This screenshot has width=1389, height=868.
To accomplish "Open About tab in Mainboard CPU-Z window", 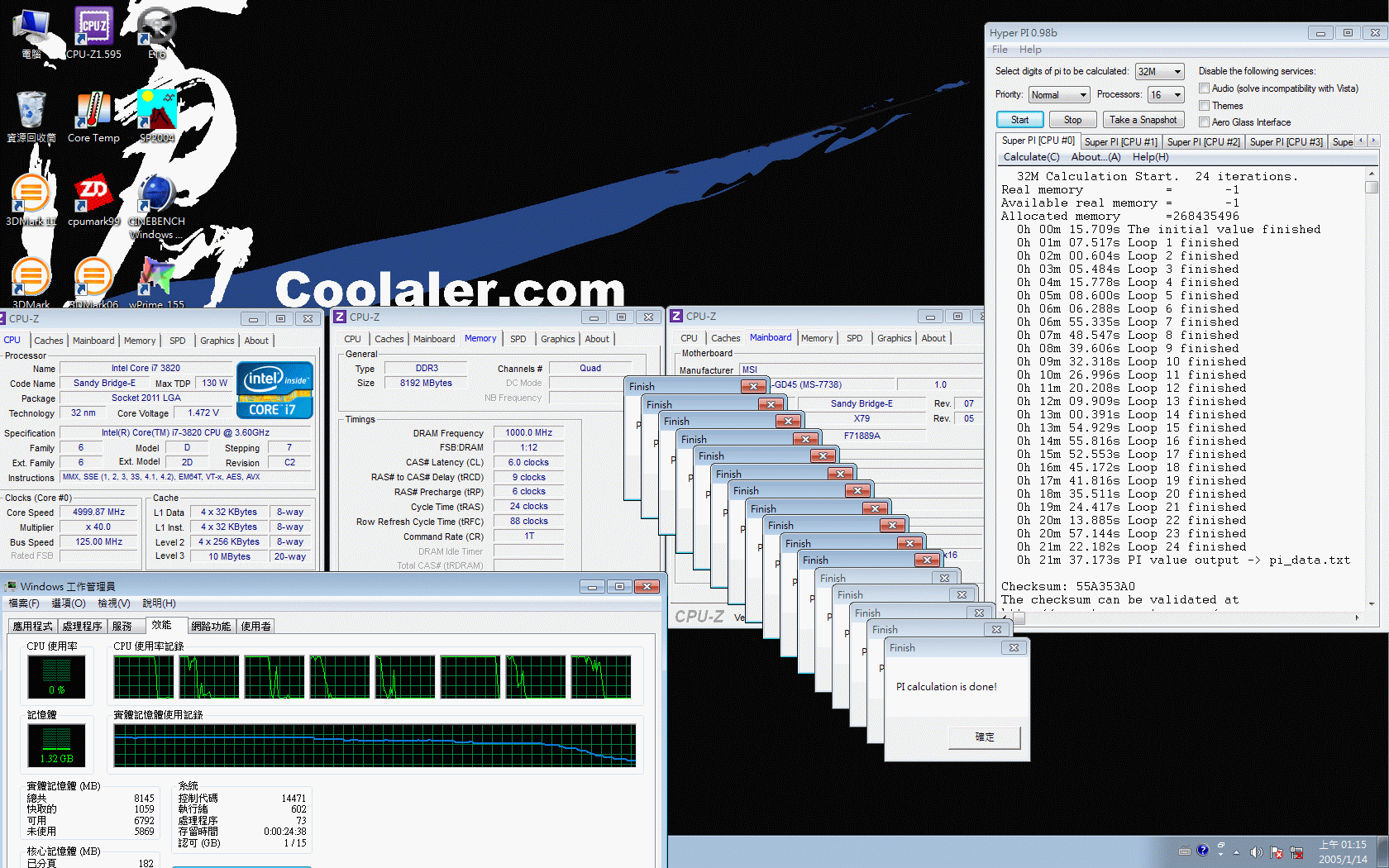I will [x=933, y=338].
